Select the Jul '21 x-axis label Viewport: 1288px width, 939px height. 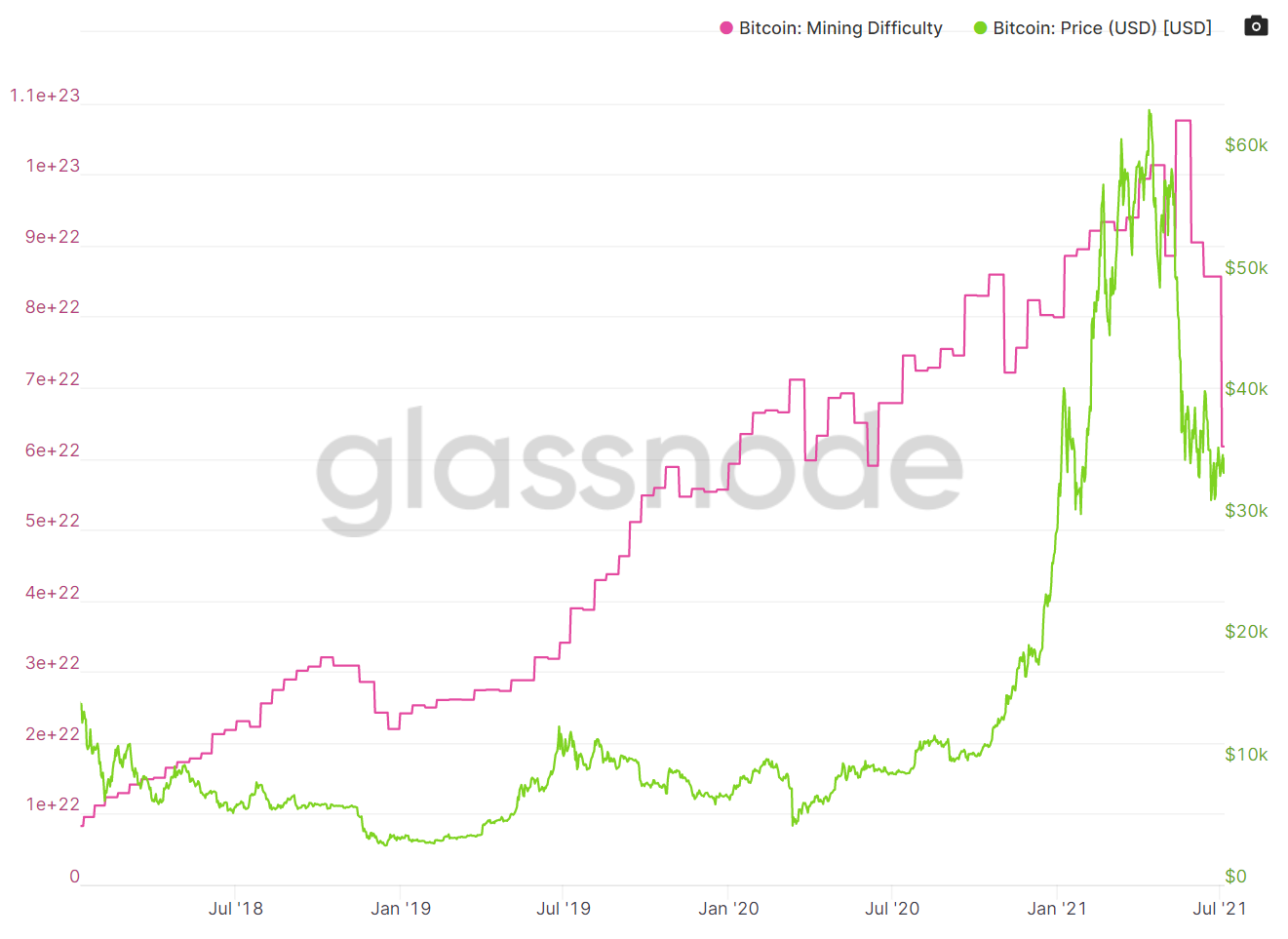coord(1220,909)
